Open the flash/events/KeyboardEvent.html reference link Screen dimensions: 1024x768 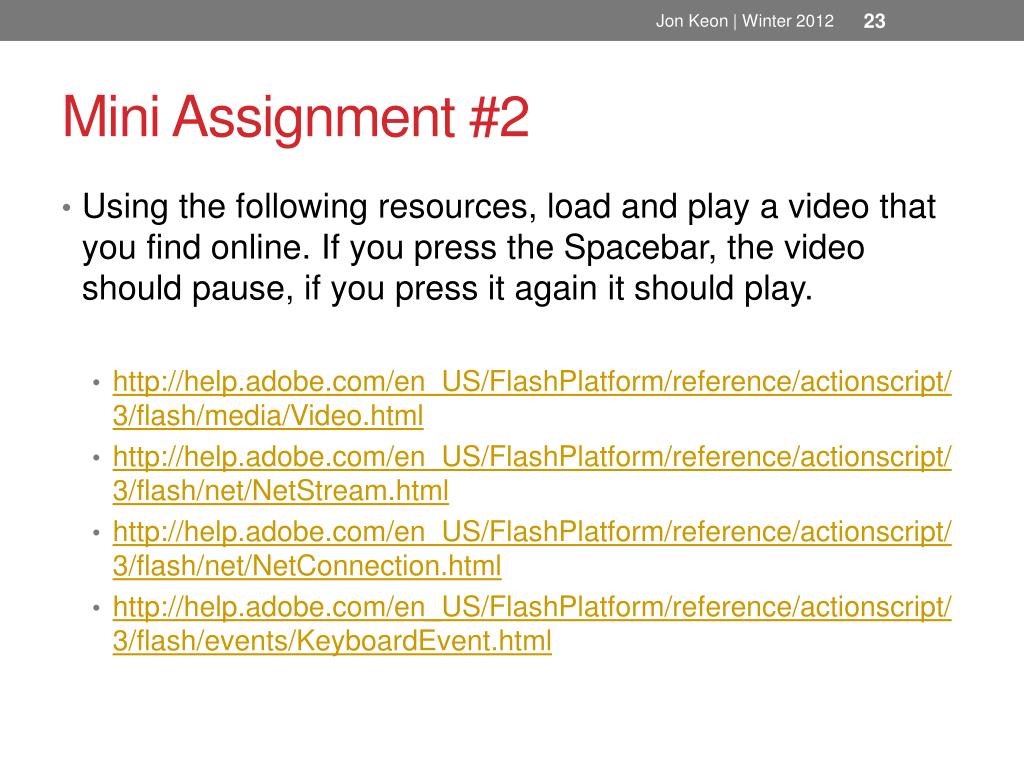click(x=532, y=624)
